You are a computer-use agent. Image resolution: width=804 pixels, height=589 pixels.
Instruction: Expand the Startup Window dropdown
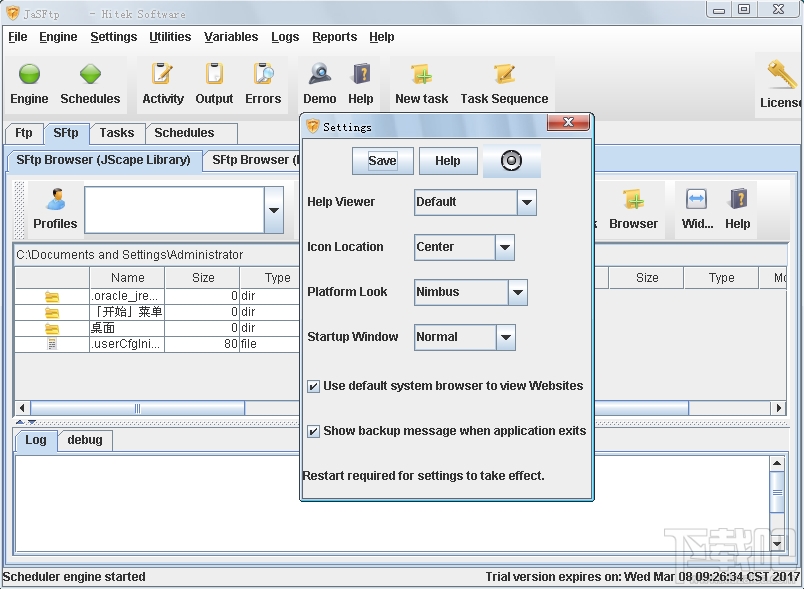(x=506, y=337)
